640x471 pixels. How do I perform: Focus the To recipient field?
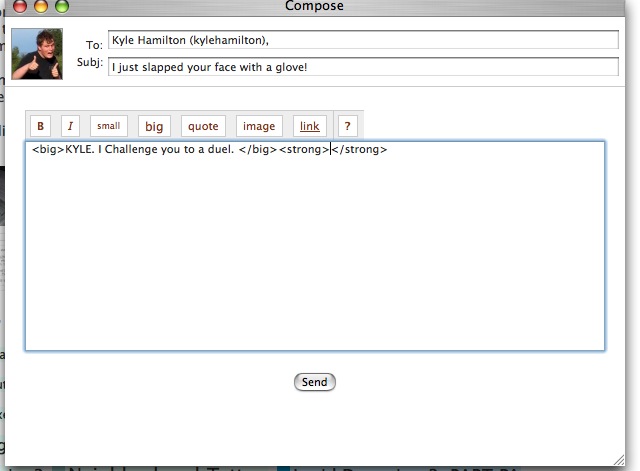click(x=363, y=40)
